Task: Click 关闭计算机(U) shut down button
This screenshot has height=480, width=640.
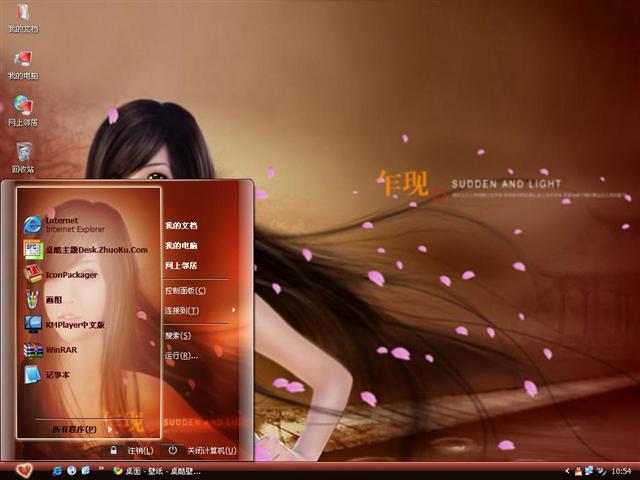Action: [211, 450]
